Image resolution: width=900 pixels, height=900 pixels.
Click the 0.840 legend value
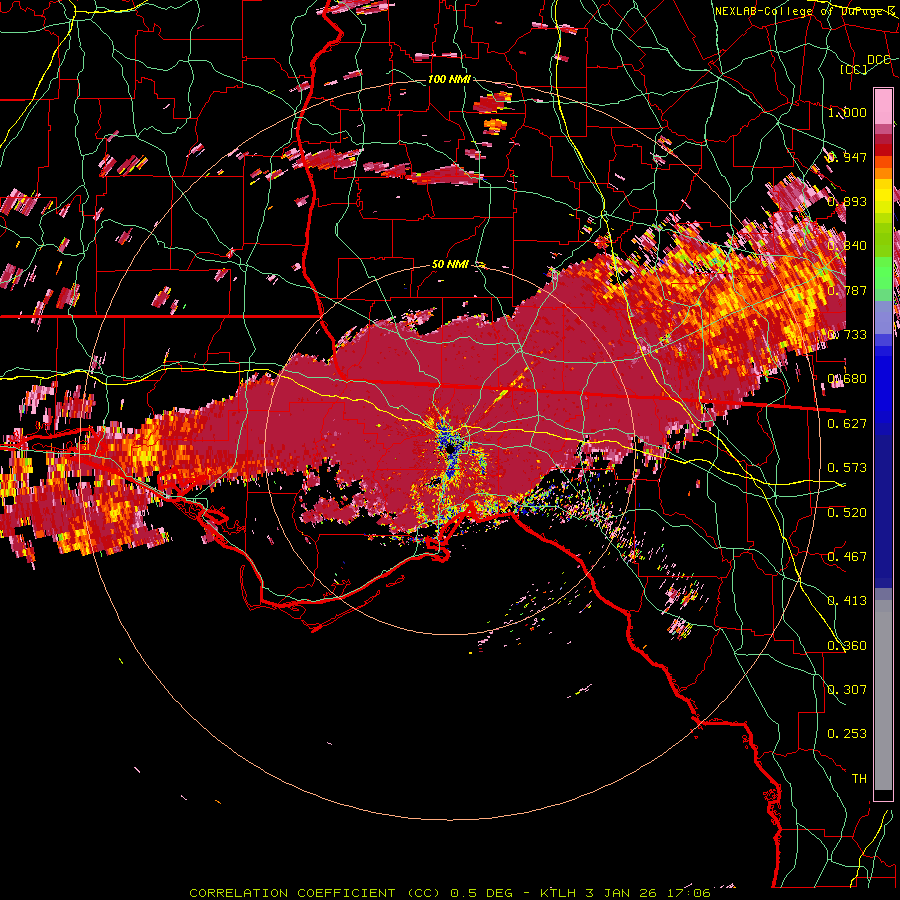pos(847,246)
